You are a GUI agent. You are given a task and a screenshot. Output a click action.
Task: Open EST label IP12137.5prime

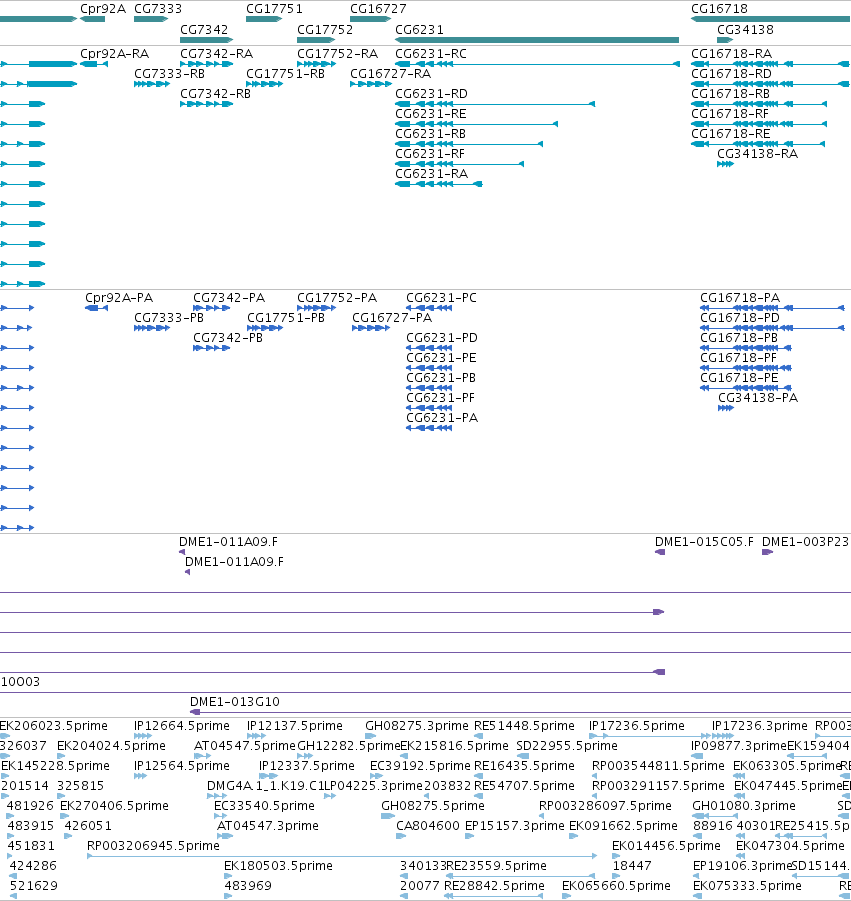295,726
